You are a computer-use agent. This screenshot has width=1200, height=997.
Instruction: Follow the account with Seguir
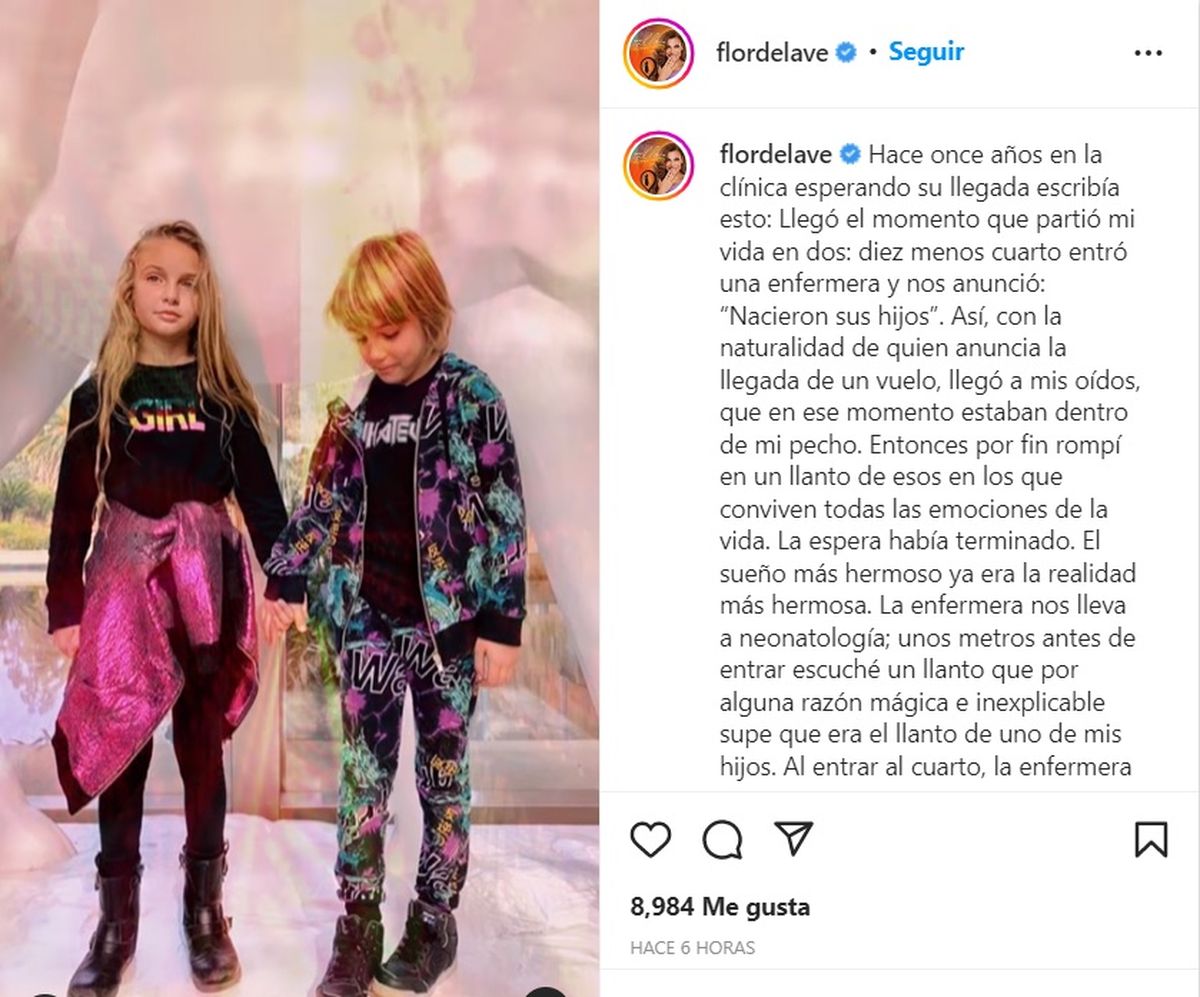pyautogui.click(x=926, y=52)
